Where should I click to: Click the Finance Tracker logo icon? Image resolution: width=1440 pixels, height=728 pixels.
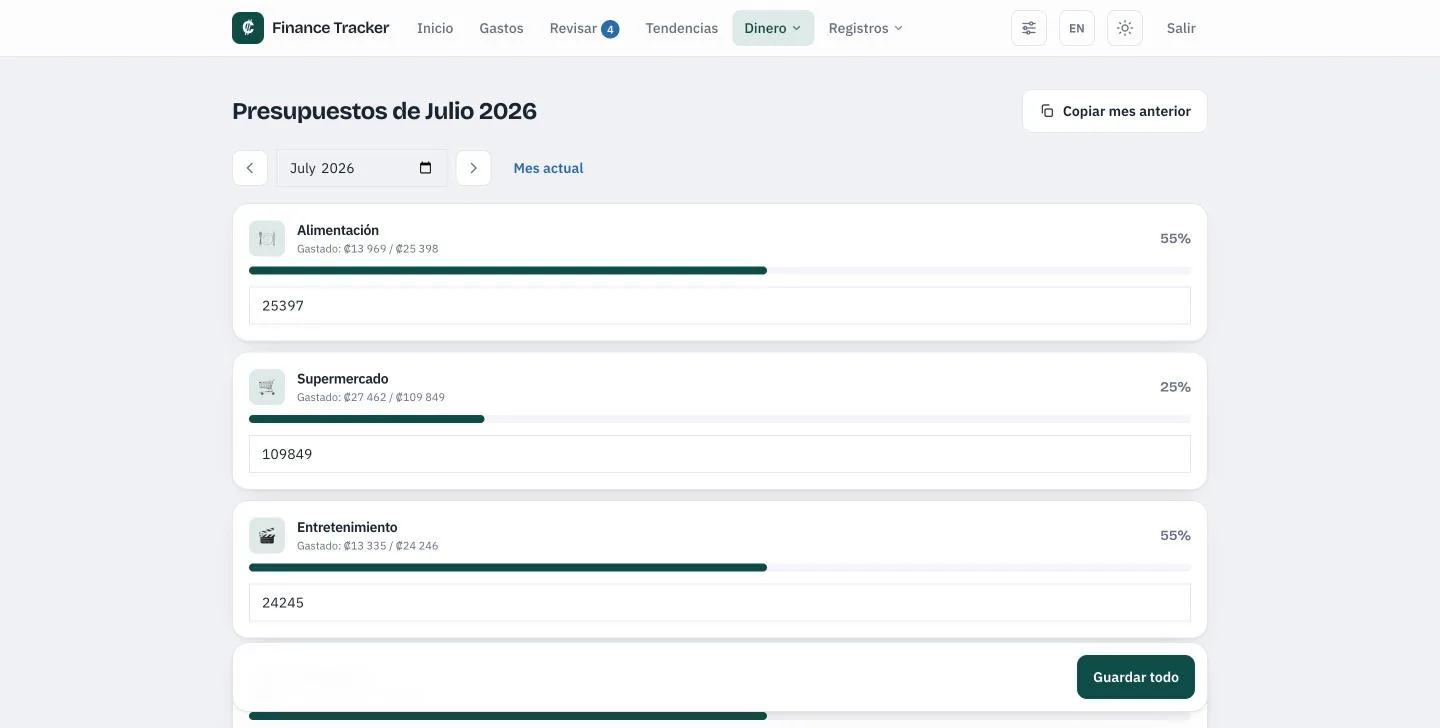click(x=248, y=28)
